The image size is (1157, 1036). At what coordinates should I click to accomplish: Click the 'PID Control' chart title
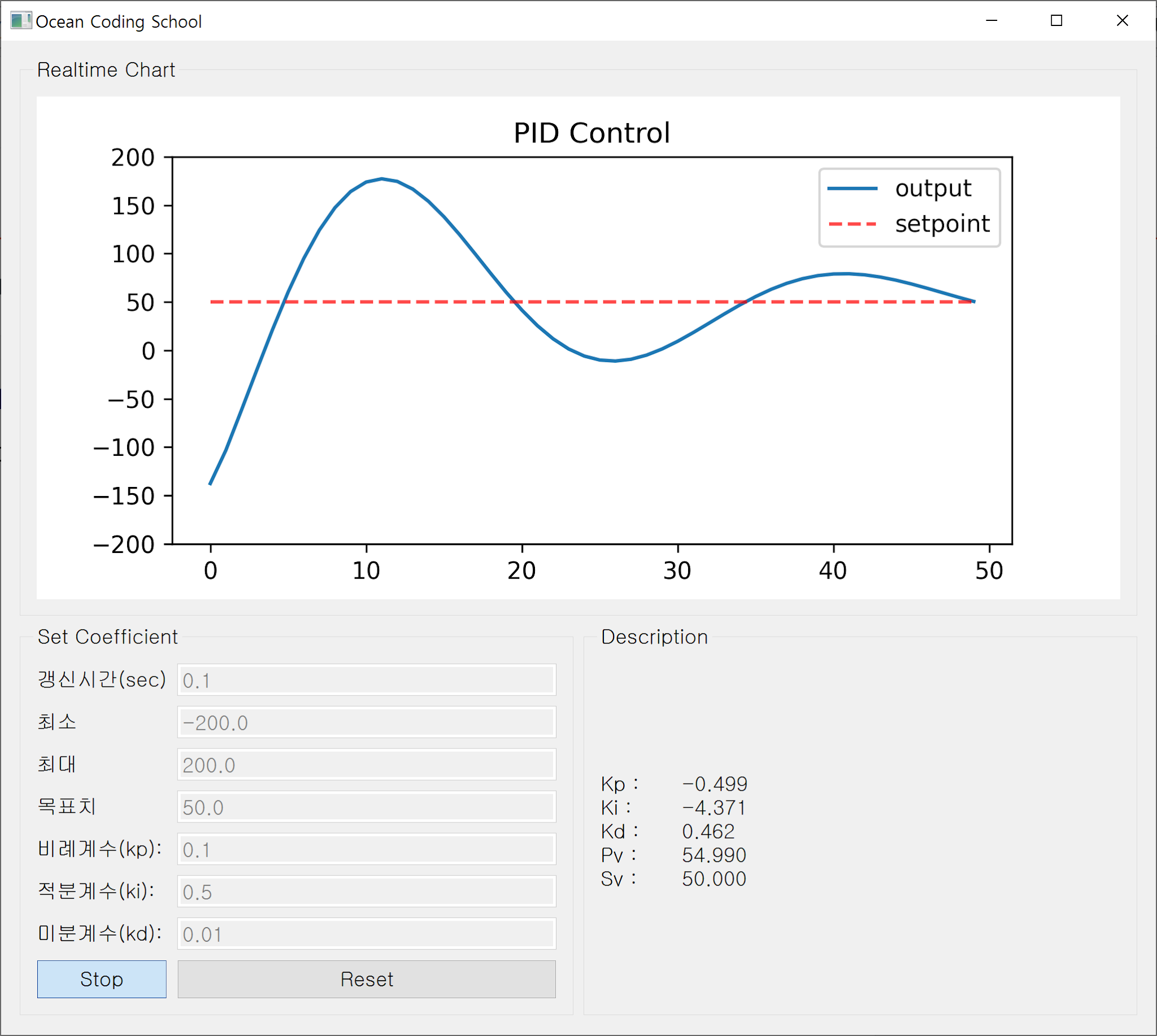pos(591,133)
